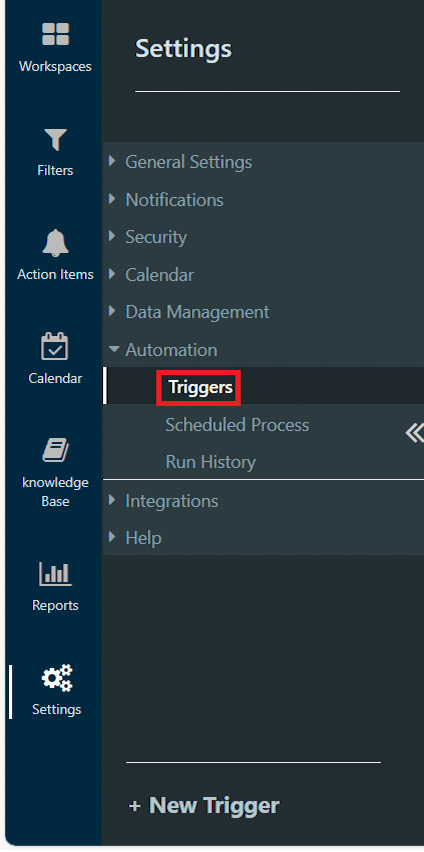Open Scheduled Process under Automation

237,425
